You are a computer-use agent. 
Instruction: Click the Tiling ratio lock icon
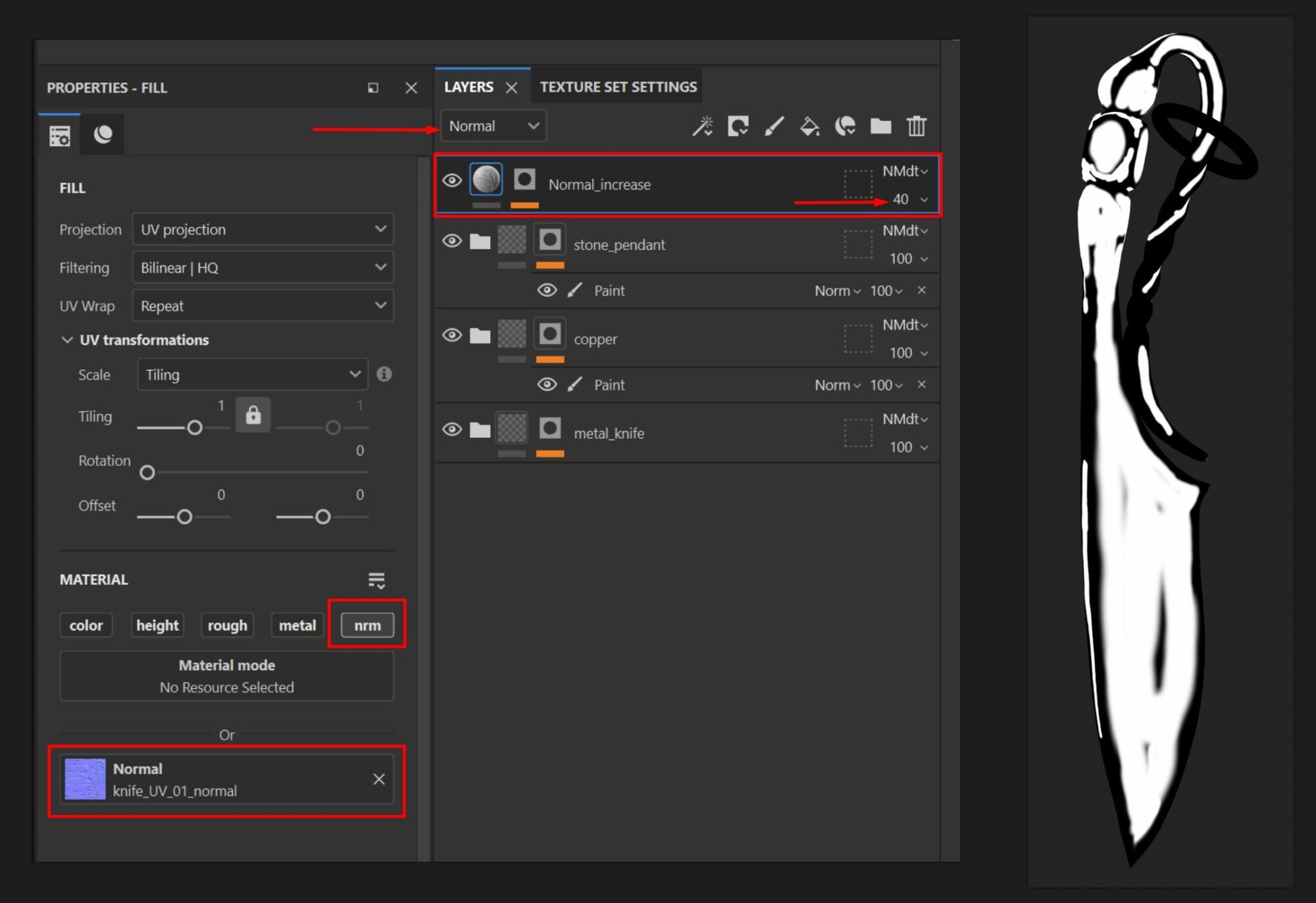(x=253, y=415)
